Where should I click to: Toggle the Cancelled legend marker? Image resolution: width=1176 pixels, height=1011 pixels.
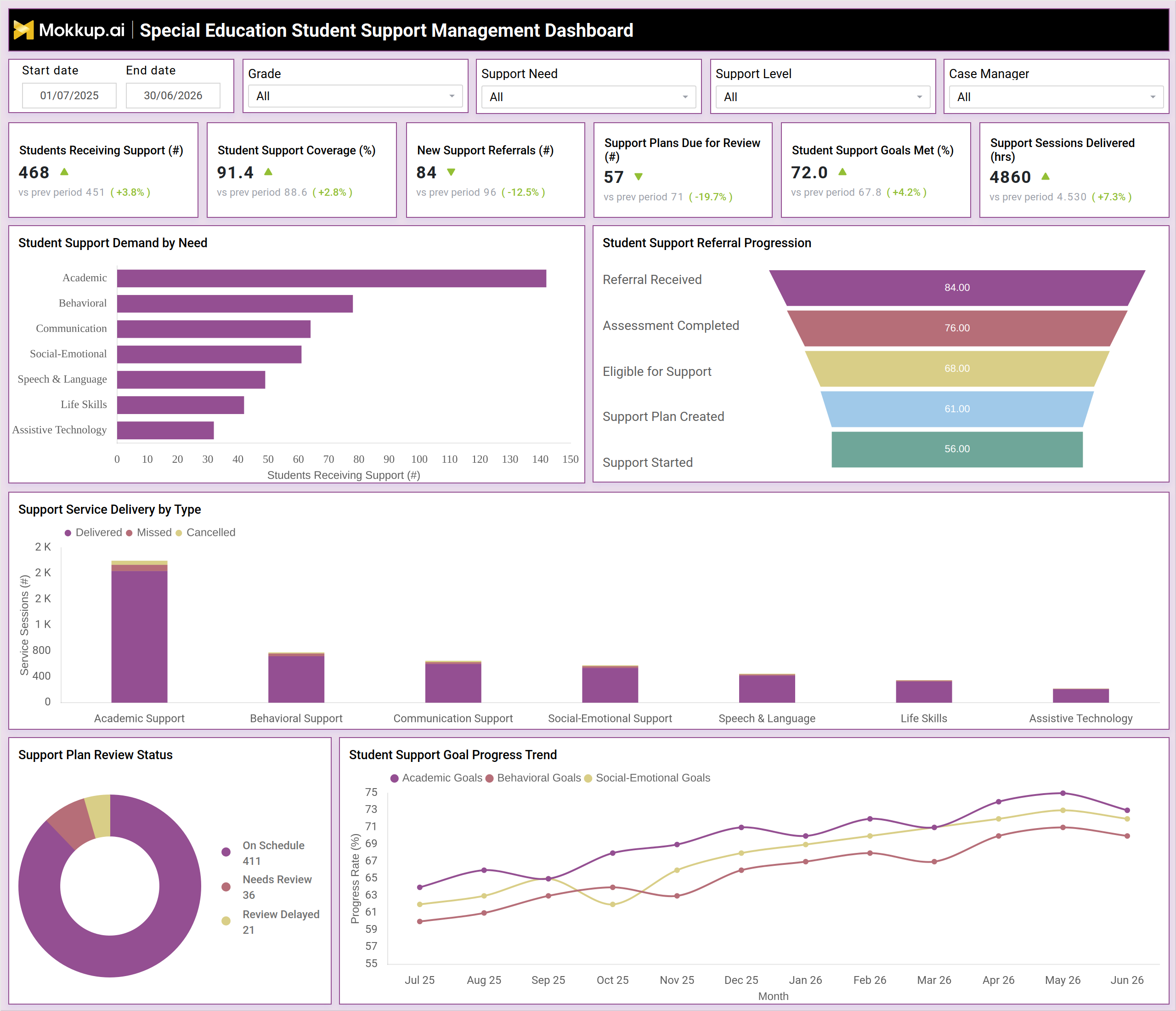[179, 533]
